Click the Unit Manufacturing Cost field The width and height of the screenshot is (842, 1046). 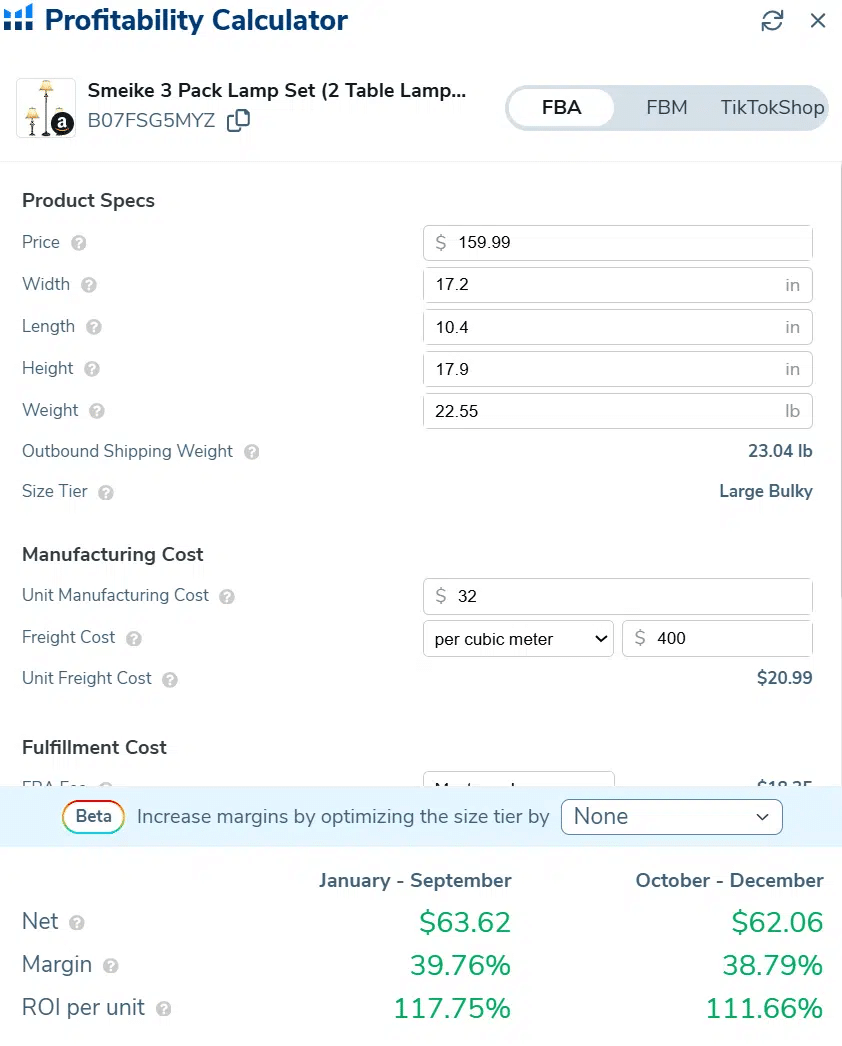pyautogui.click(x=630, y=596)
